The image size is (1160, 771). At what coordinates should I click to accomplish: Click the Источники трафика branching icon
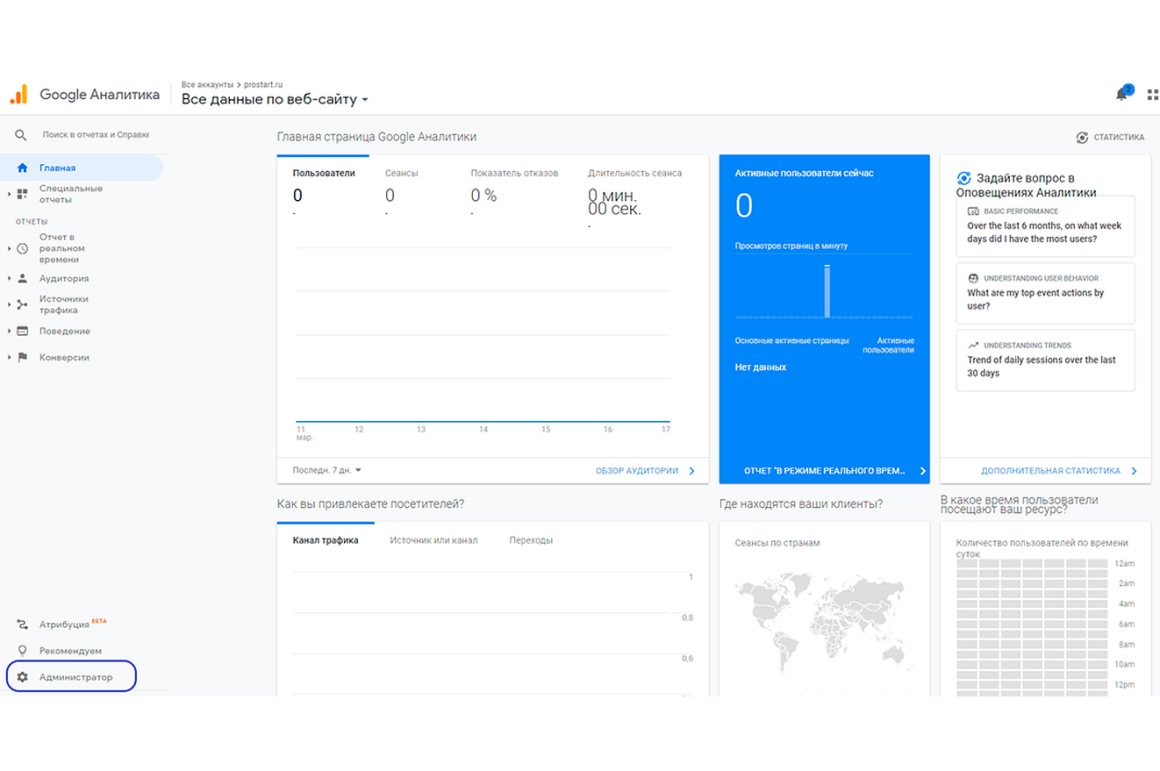22,304
